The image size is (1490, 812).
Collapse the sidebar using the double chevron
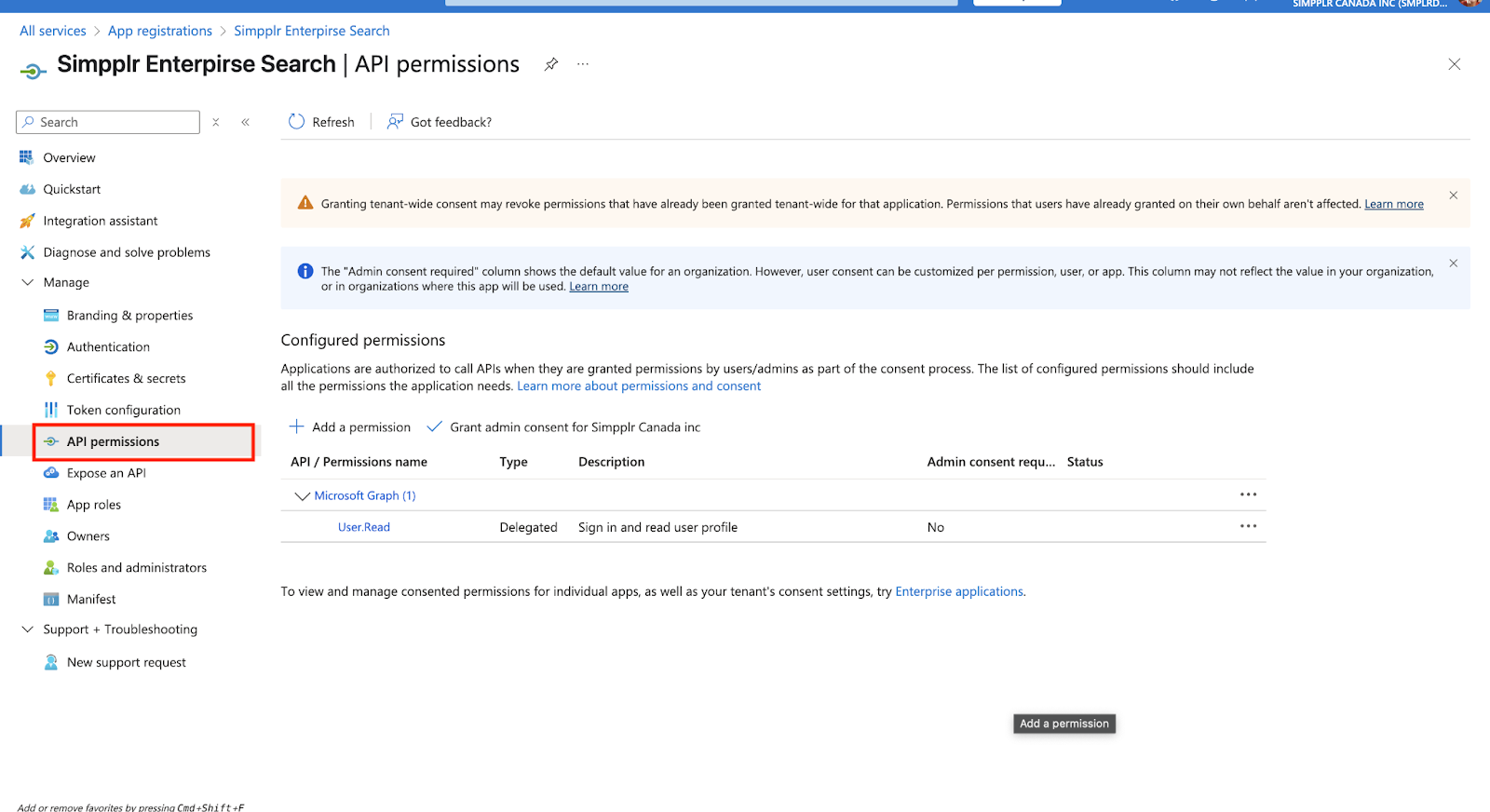click(246, 122)
